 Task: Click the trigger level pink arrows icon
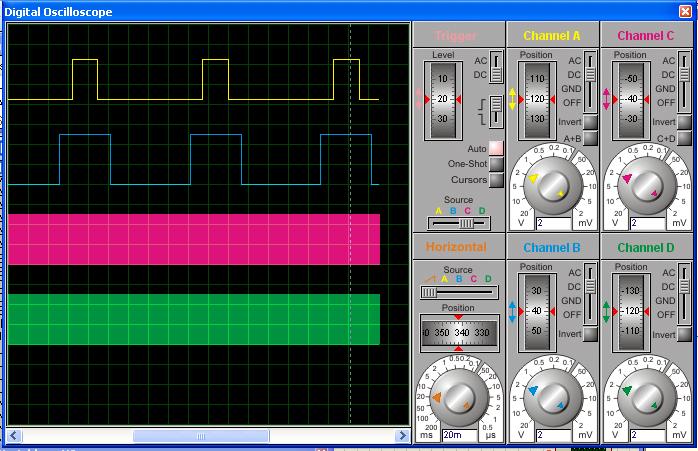418,98
